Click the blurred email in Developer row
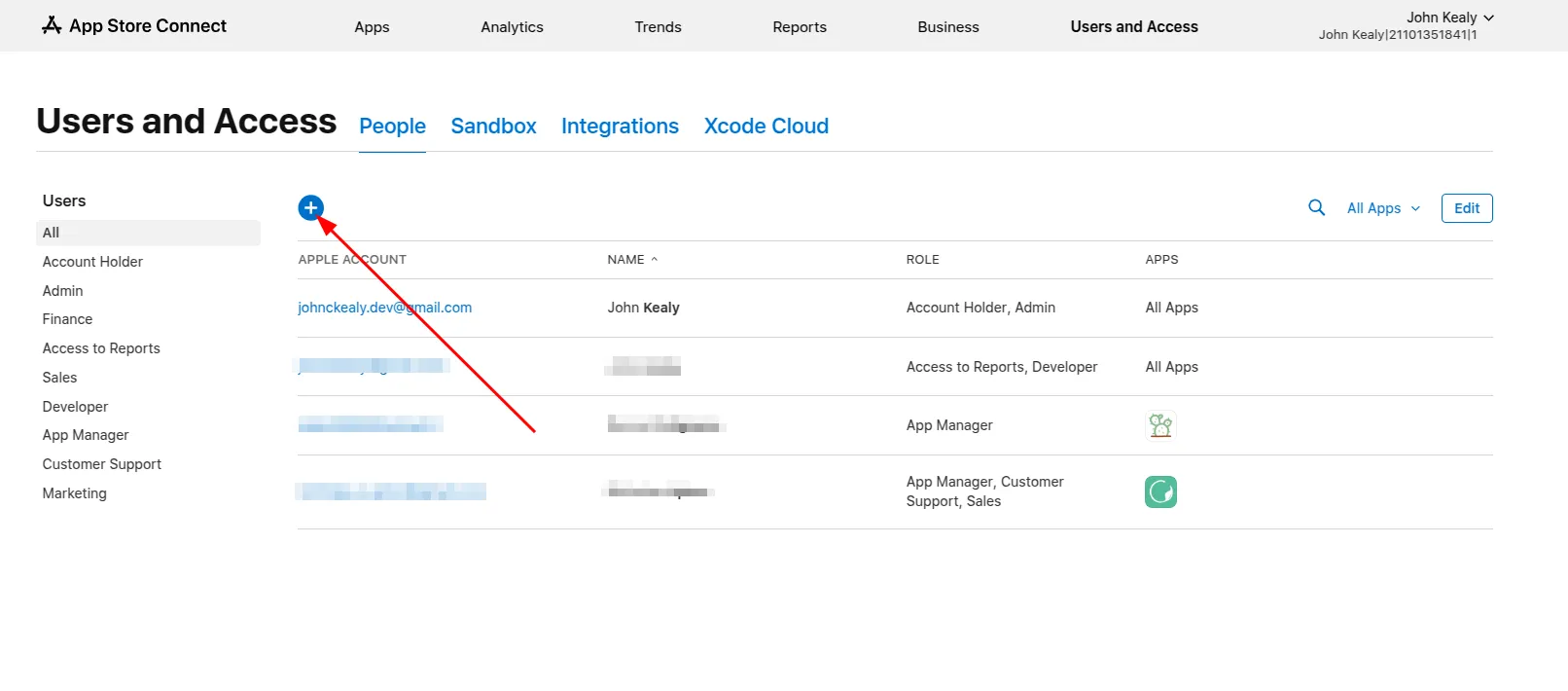1568x691 pixels. tap(372, 366)
